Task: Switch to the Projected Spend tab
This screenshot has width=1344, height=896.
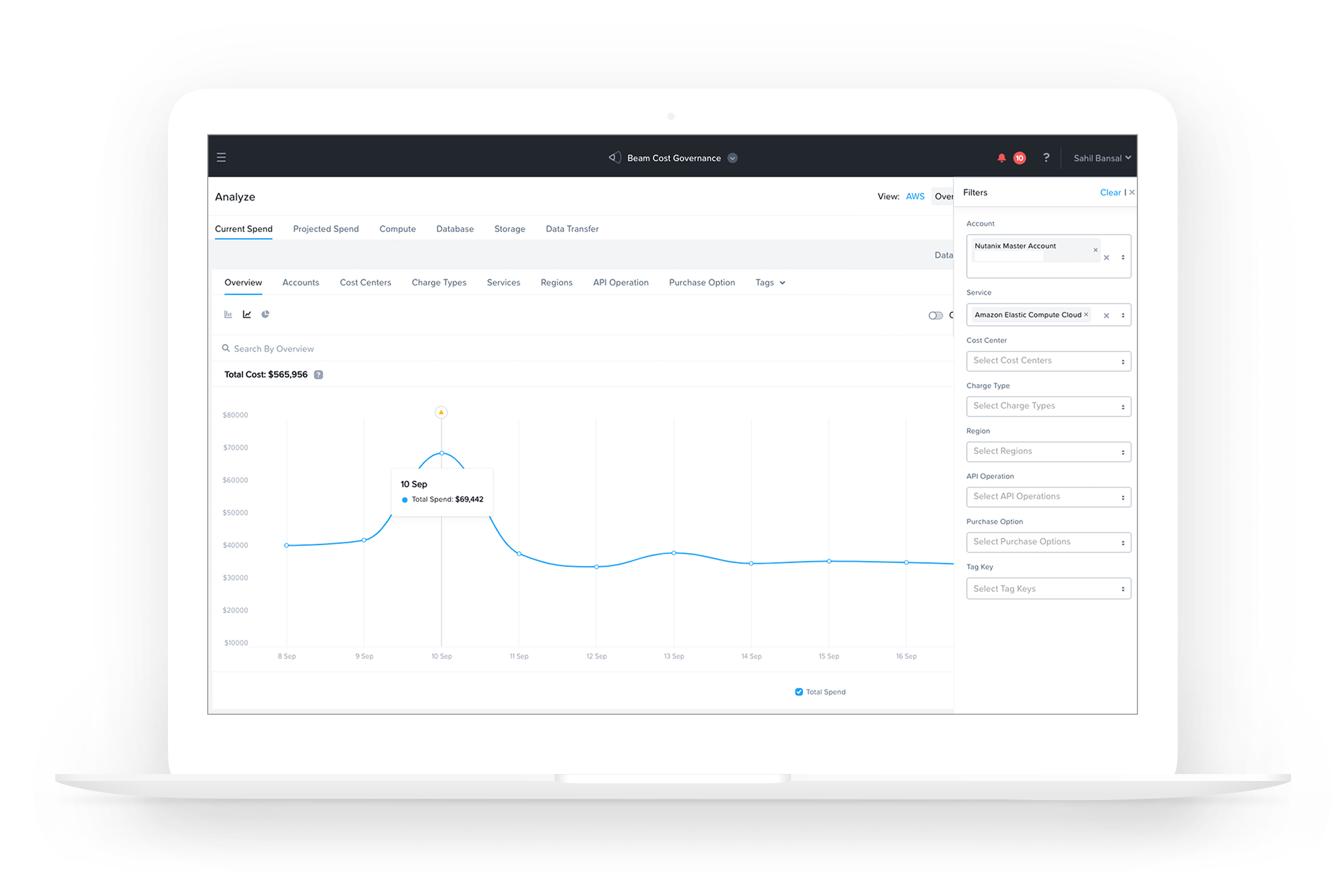Action: point(326,229)
